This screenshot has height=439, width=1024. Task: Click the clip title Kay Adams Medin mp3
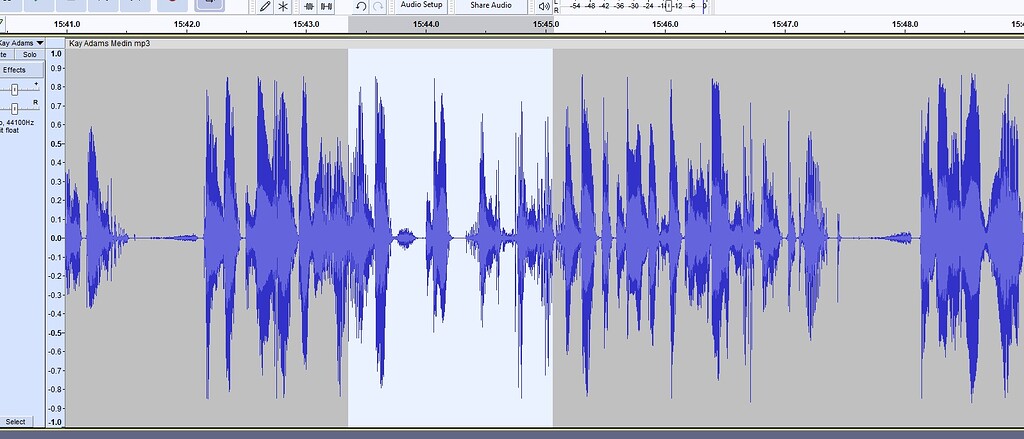coord(109,43)
